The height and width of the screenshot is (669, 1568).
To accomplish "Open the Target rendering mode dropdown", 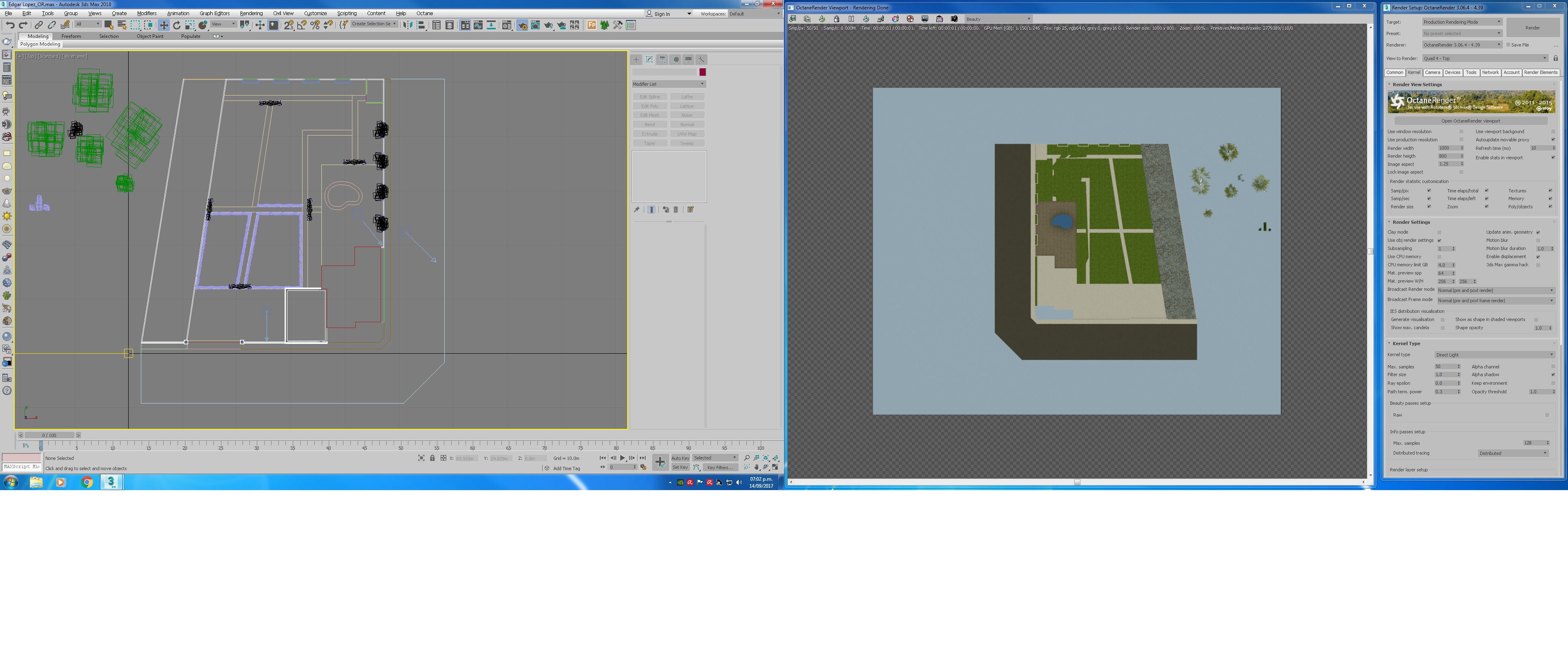I will coord(1462,22).
